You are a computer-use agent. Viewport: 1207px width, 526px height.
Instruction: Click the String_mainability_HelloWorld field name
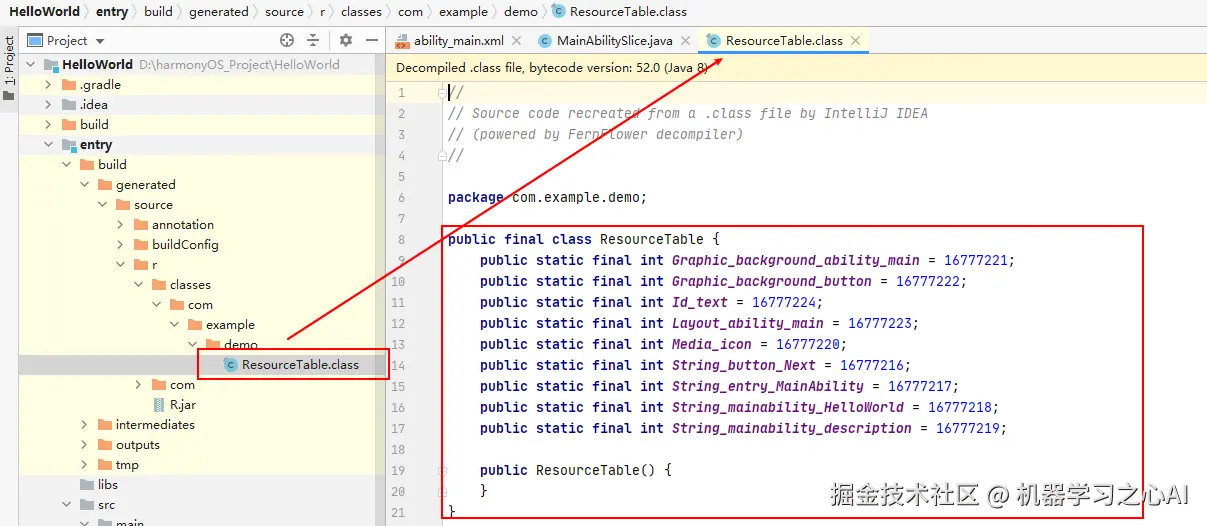point(788,407)
